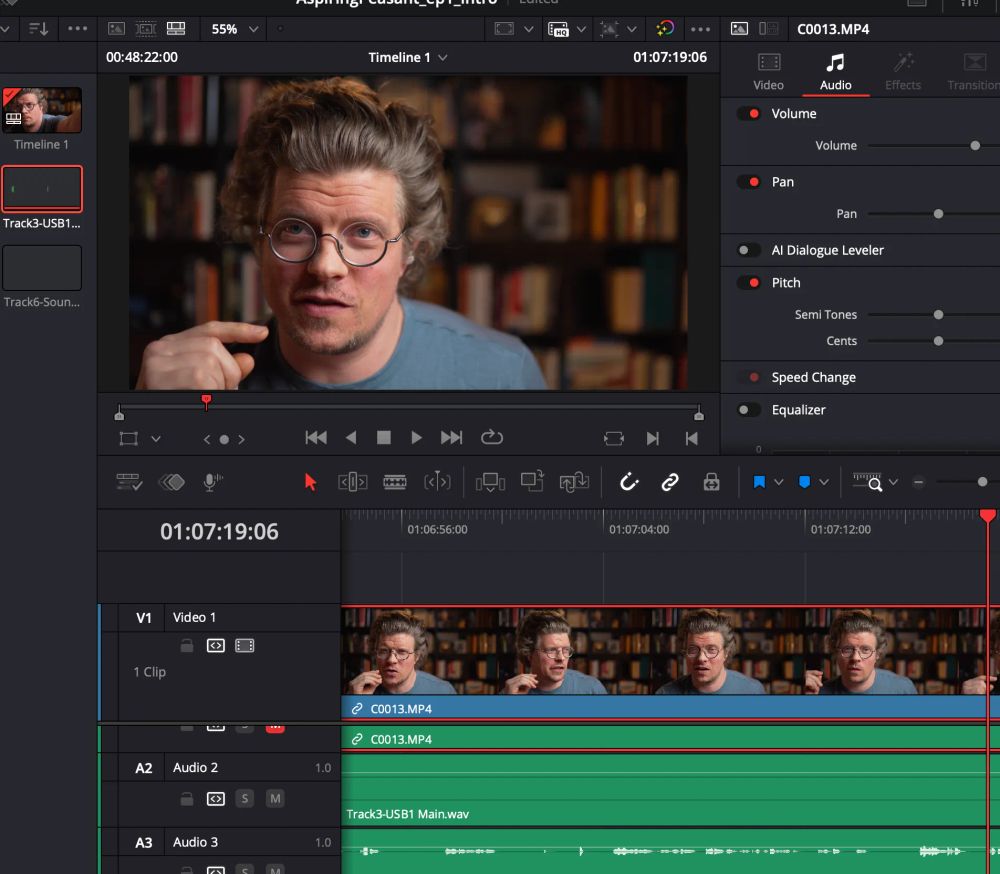
Task: Click the timeline zoom magnifier icon
Action: tap(869, 482)
